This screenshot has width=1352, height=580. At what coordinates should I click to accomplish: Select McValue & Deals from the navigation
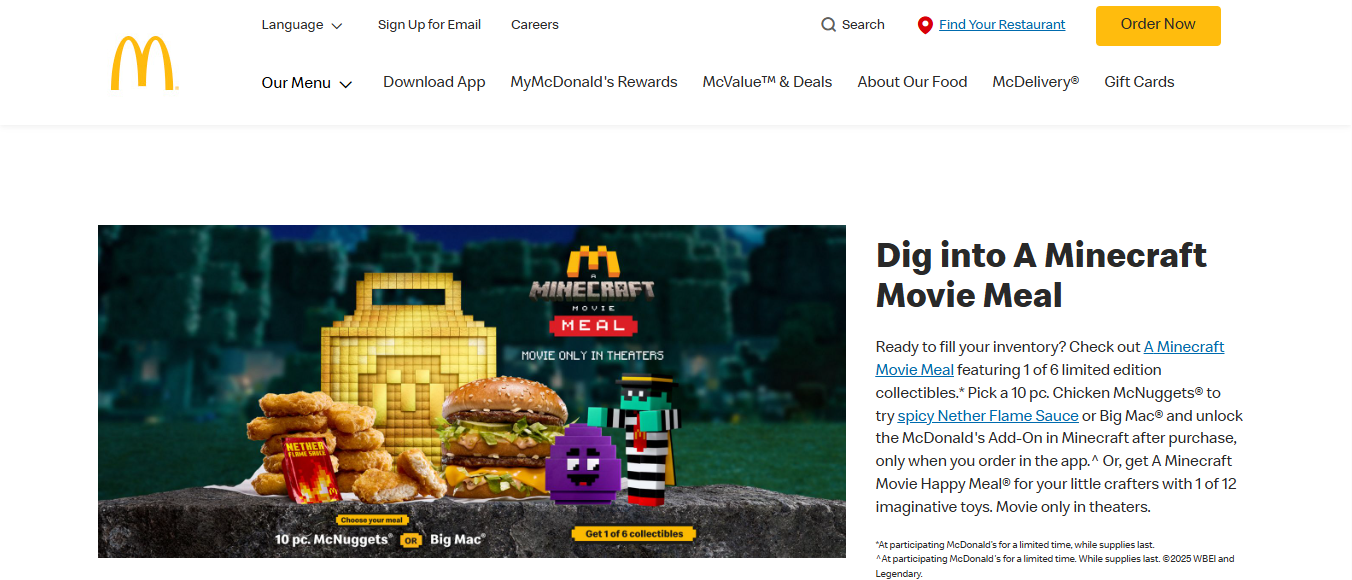click(767, 82)
